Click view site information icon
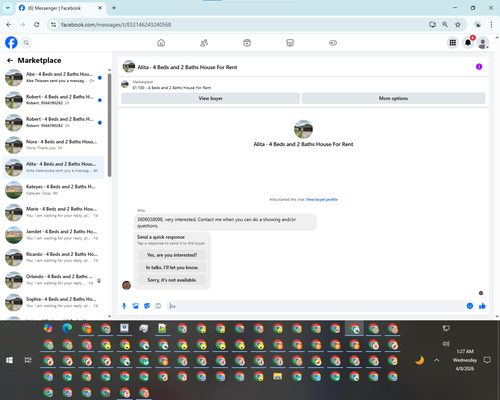500x400 pixels. point(53,25)
